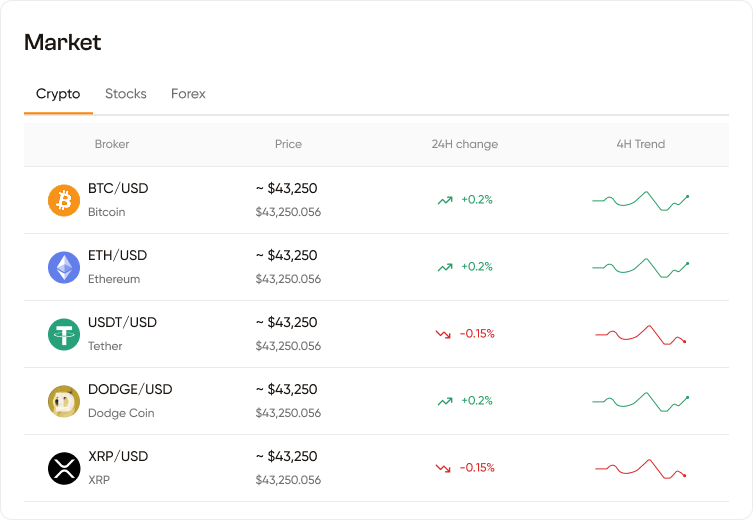Open the USDT/USD red trend sparkline
Image resolution: width=753 pixels, height=520 pixels.
tap(641, 335)
